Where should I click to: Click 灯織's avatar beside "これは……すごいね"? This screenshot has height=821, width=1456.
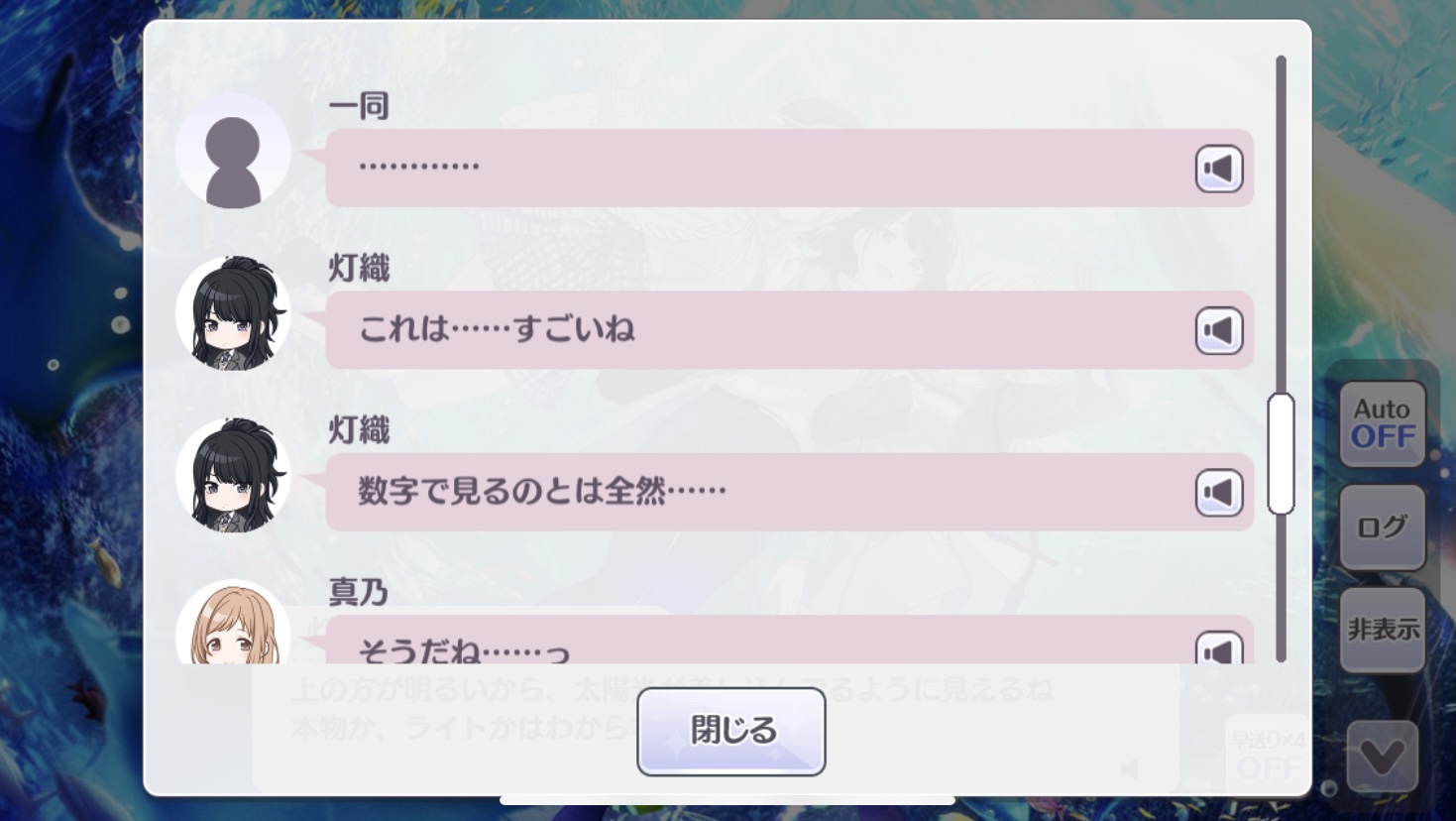[233, 313]
